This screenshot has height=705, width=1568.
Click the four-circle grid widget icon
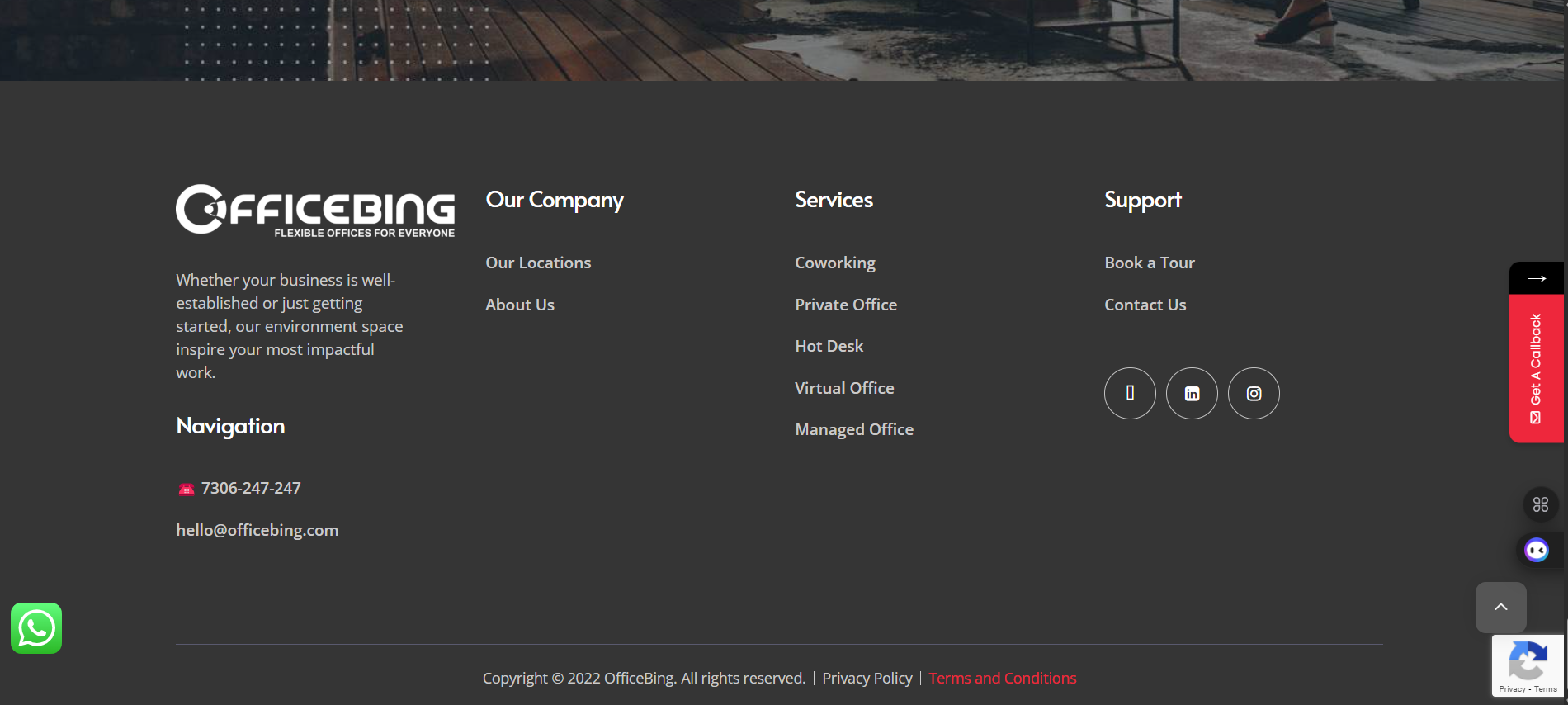coord(1540,504)
